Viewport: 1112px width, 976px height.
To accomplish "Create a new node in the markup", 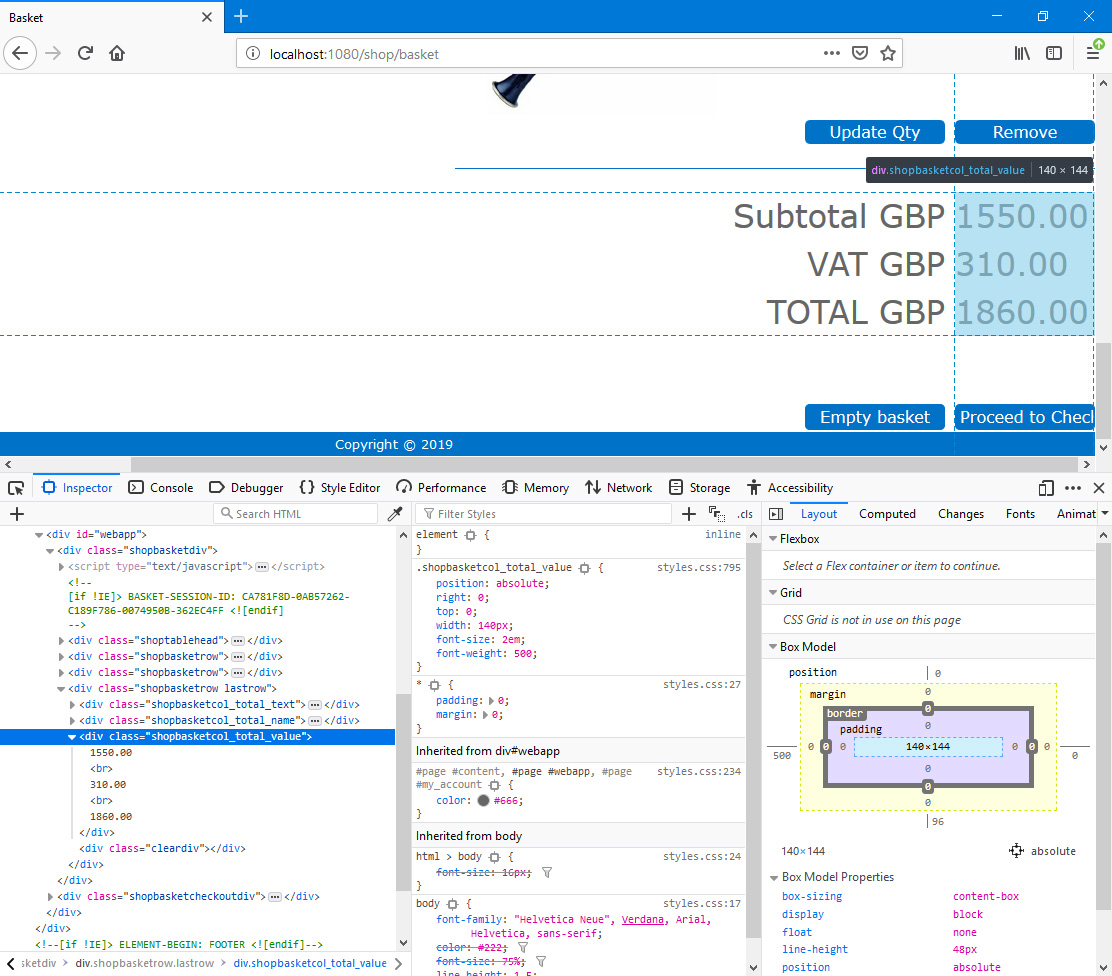I will pos(17,514).
